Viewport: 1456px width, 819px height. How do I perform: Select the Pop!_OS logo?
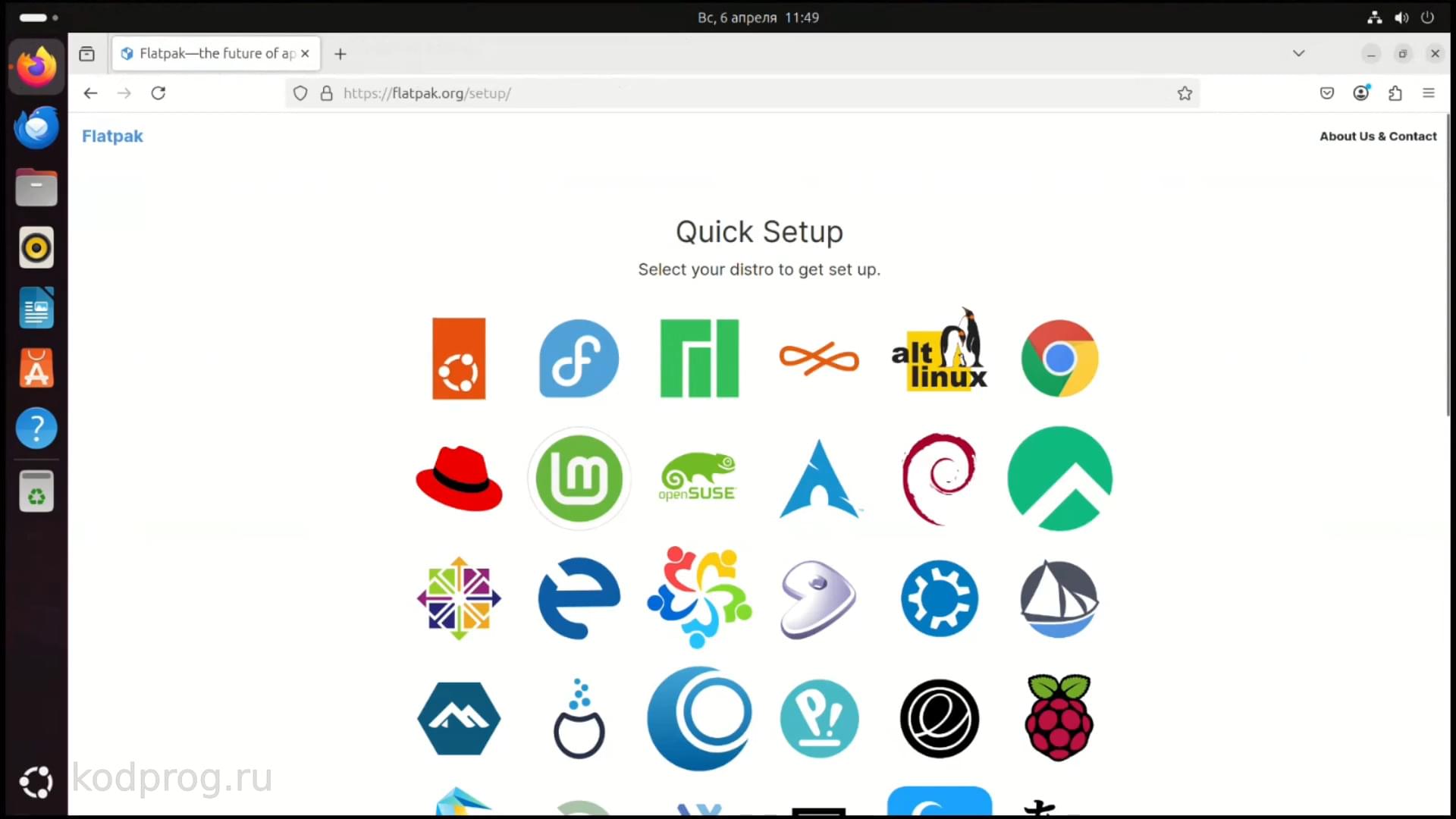(x=819, y=718)
